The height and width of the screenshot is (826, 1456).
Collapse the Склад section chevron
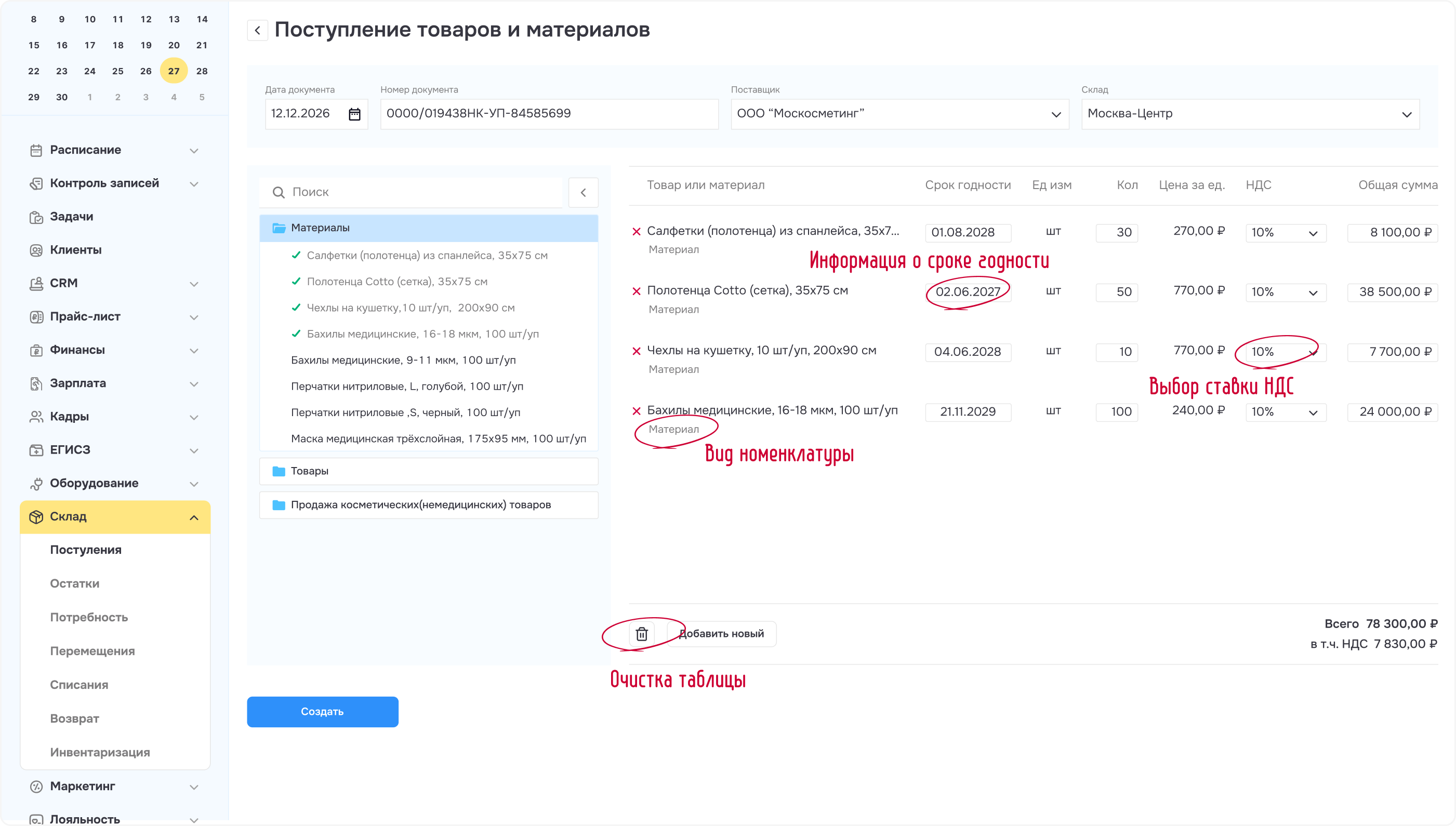(x=194, y=517)
